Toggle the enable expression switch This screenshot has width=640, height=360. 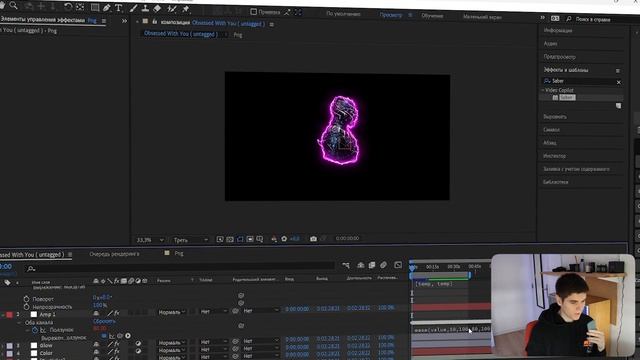104,336
